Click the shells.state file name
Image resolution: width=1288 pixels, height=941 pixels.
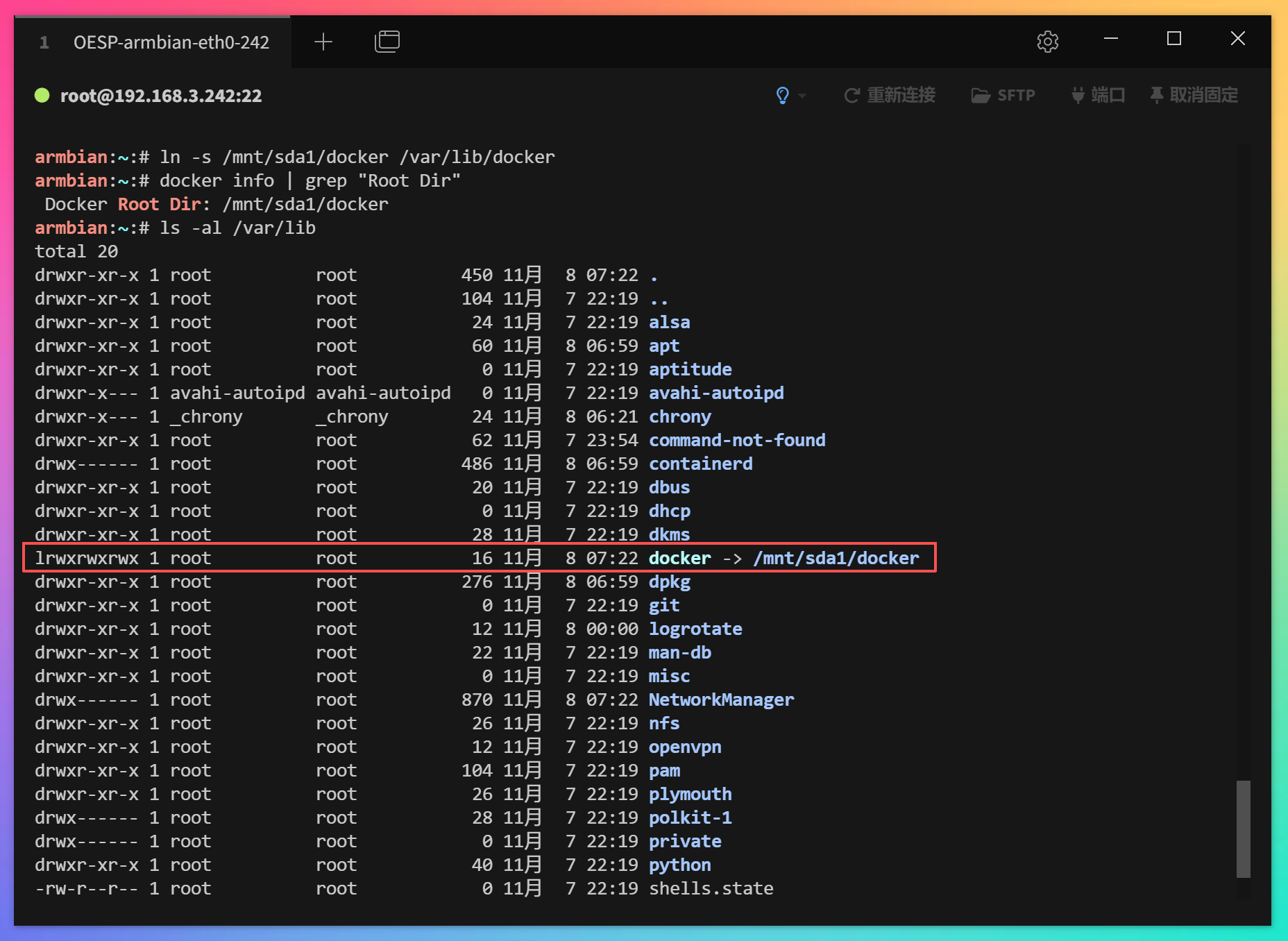tap(711, 888)
